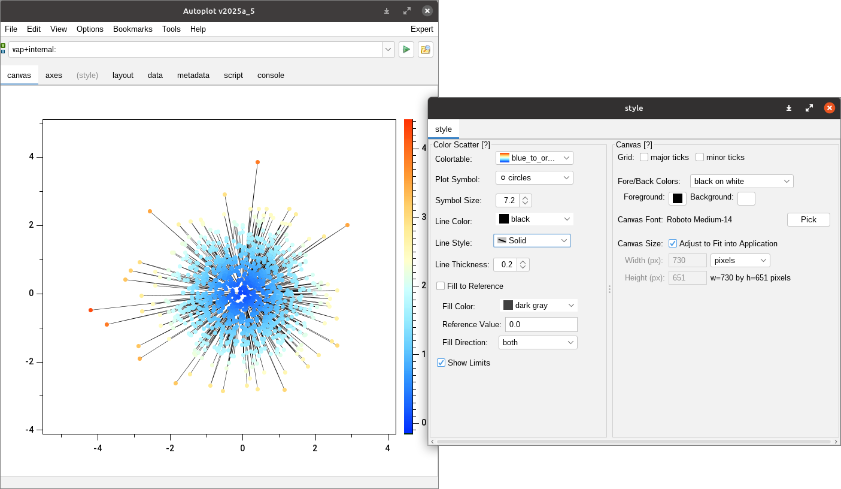The image size is (841, 489).
Task: Click the fullscreen arrows icon in the Autoplot title bar
Action: point(407,10)
